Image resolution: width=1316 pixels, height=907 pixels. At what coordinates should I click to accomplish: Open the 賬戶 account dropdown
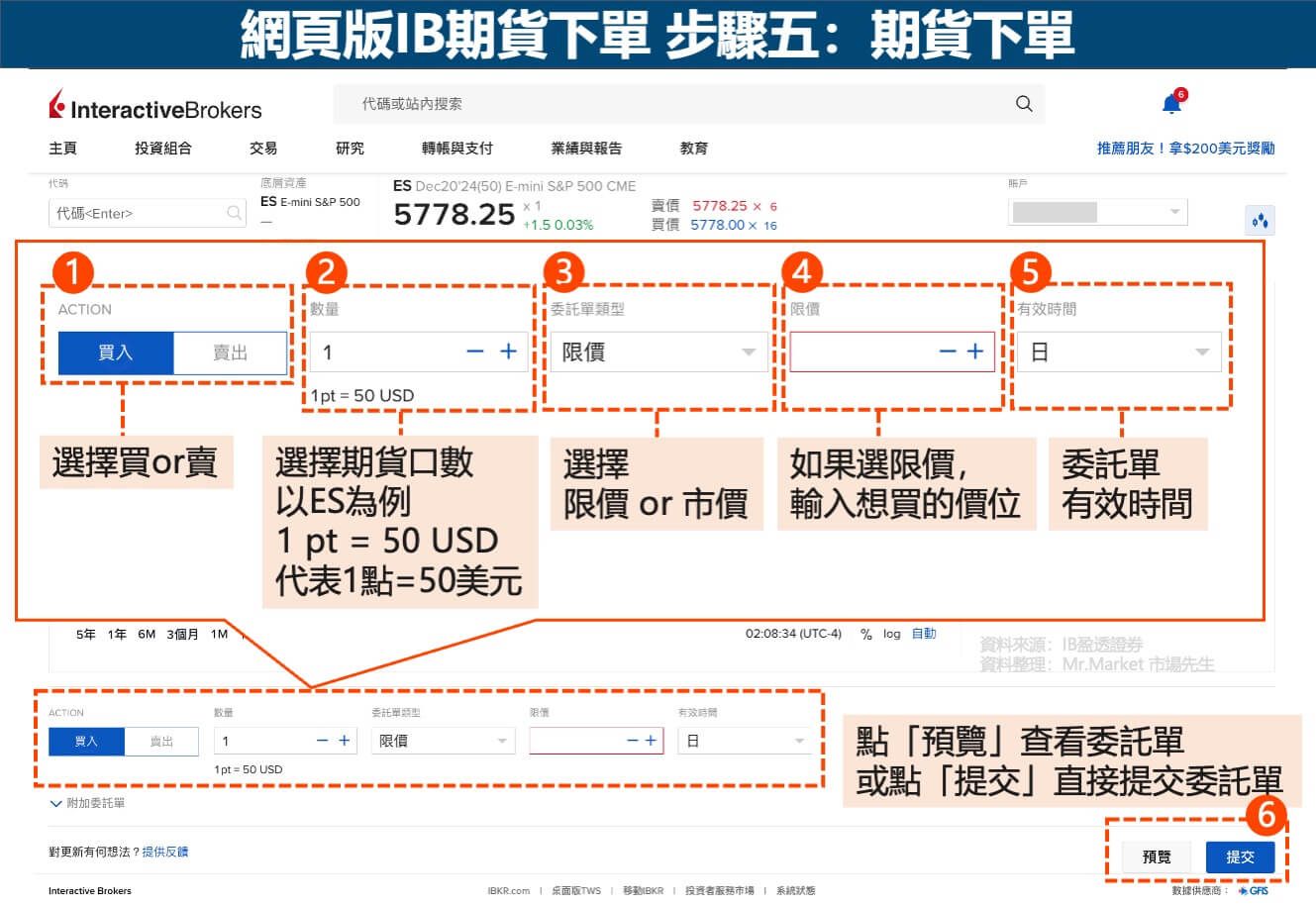(x=1097, y=212)
